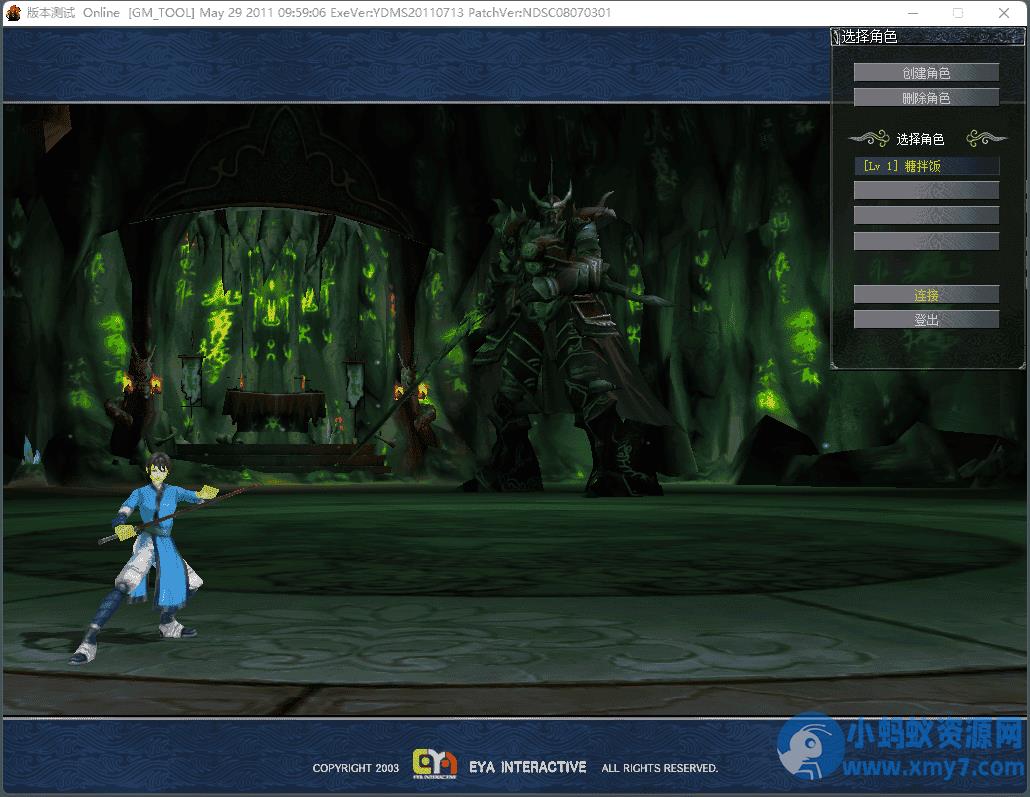The height and width of the screenshot is (797, 1030).
Task: Click the 删除角色 (delete character) button
Action: pyautogui.click(x=926, y=97)
